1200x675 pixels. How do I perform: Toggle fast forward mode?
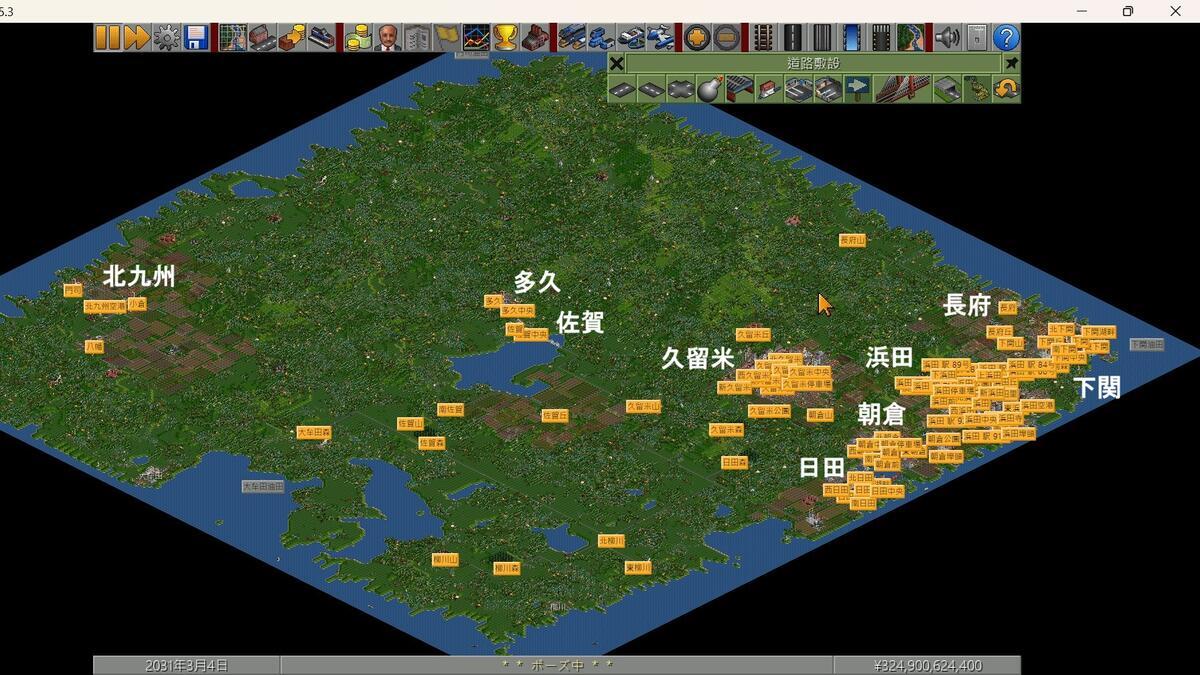tap(136, 38)
